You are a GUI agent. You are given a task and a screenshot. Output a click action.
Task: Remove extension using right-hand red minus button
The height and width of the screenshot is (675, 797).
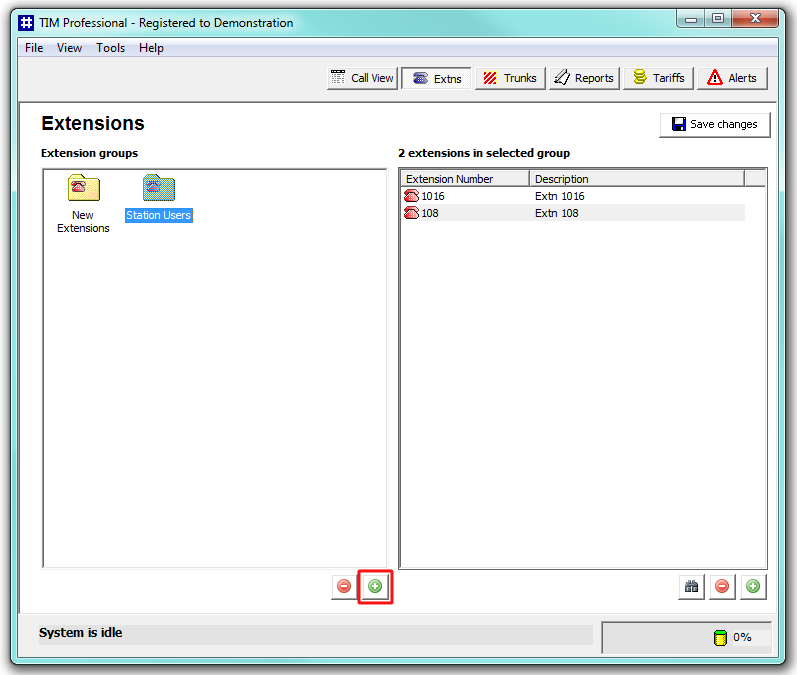click(722, 587)
